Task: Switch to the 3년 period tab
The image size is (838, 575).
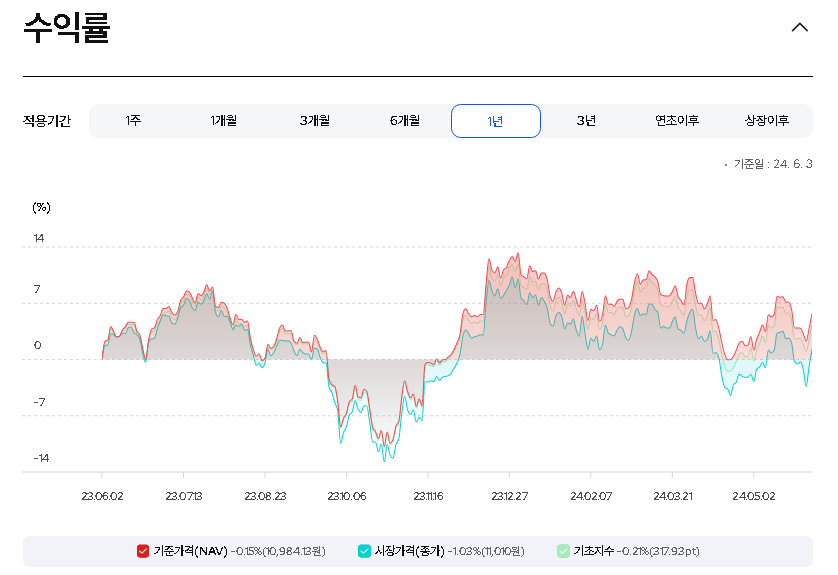Action: (586, 121)
